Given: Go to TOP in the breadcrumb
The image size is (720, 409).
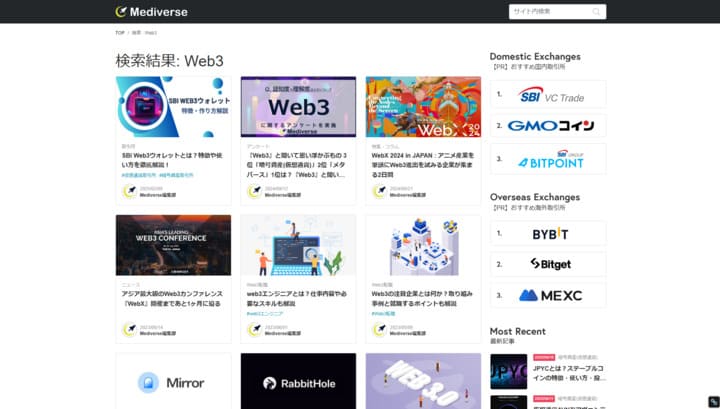Looking at the screenshot, I should tap(120, 33).
